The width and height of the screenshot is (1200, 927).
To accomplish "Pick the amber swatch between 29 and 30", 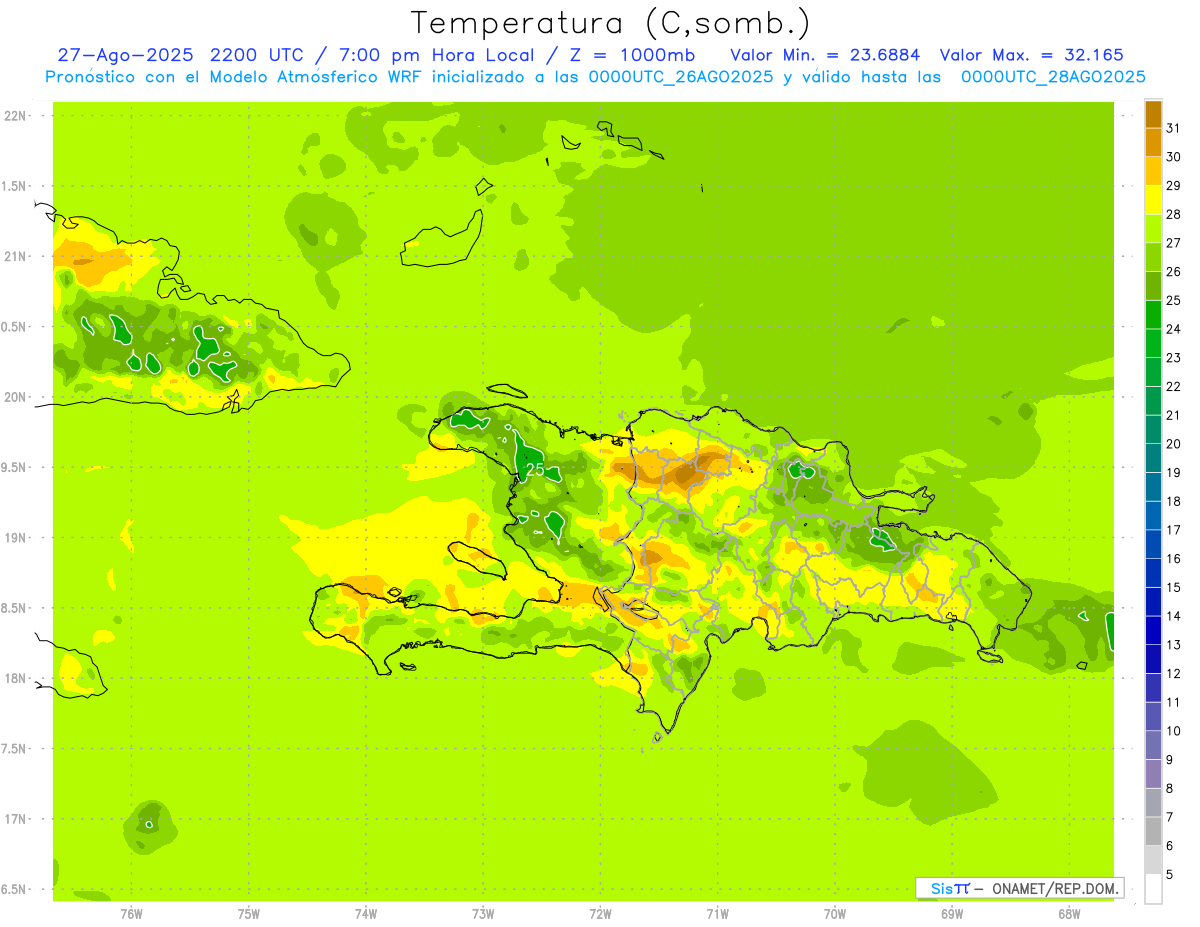I will pyautogui.click(x=1154, y=171).
